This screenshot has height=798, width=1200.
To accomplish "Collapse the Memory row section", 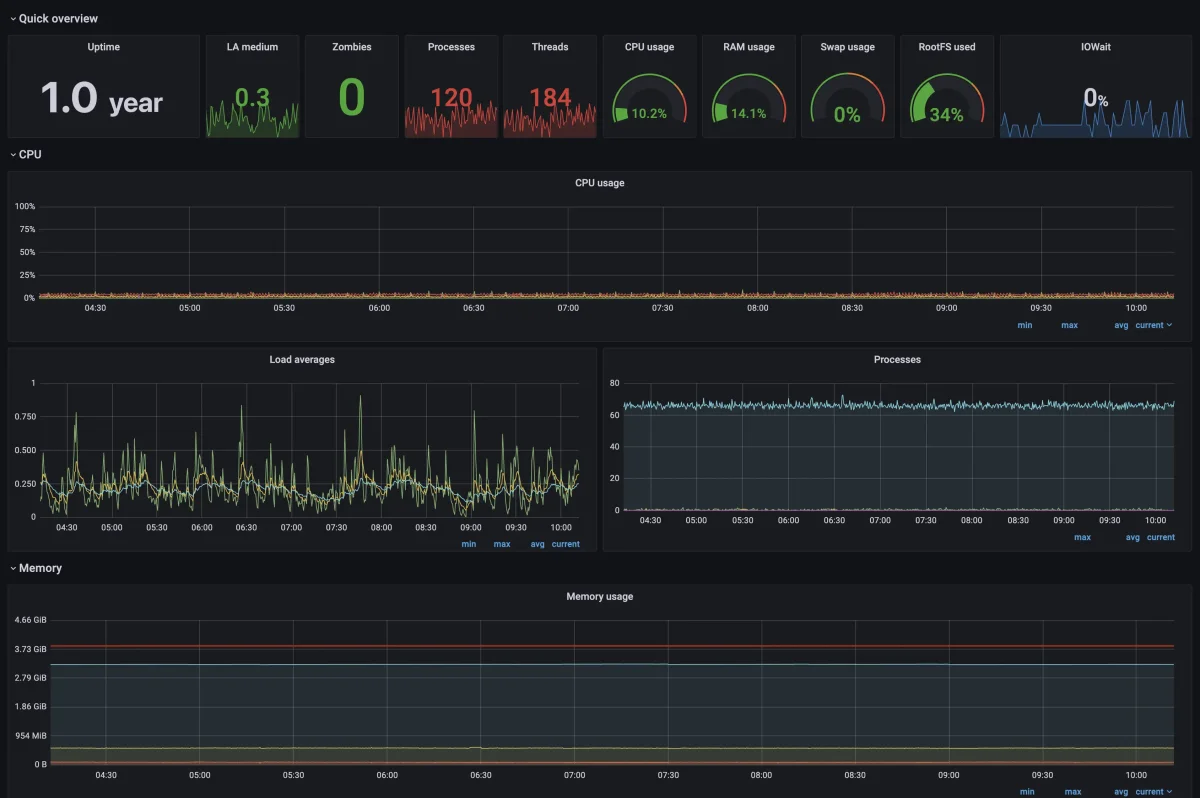I will pyautogui.click(x=39, y=568).
